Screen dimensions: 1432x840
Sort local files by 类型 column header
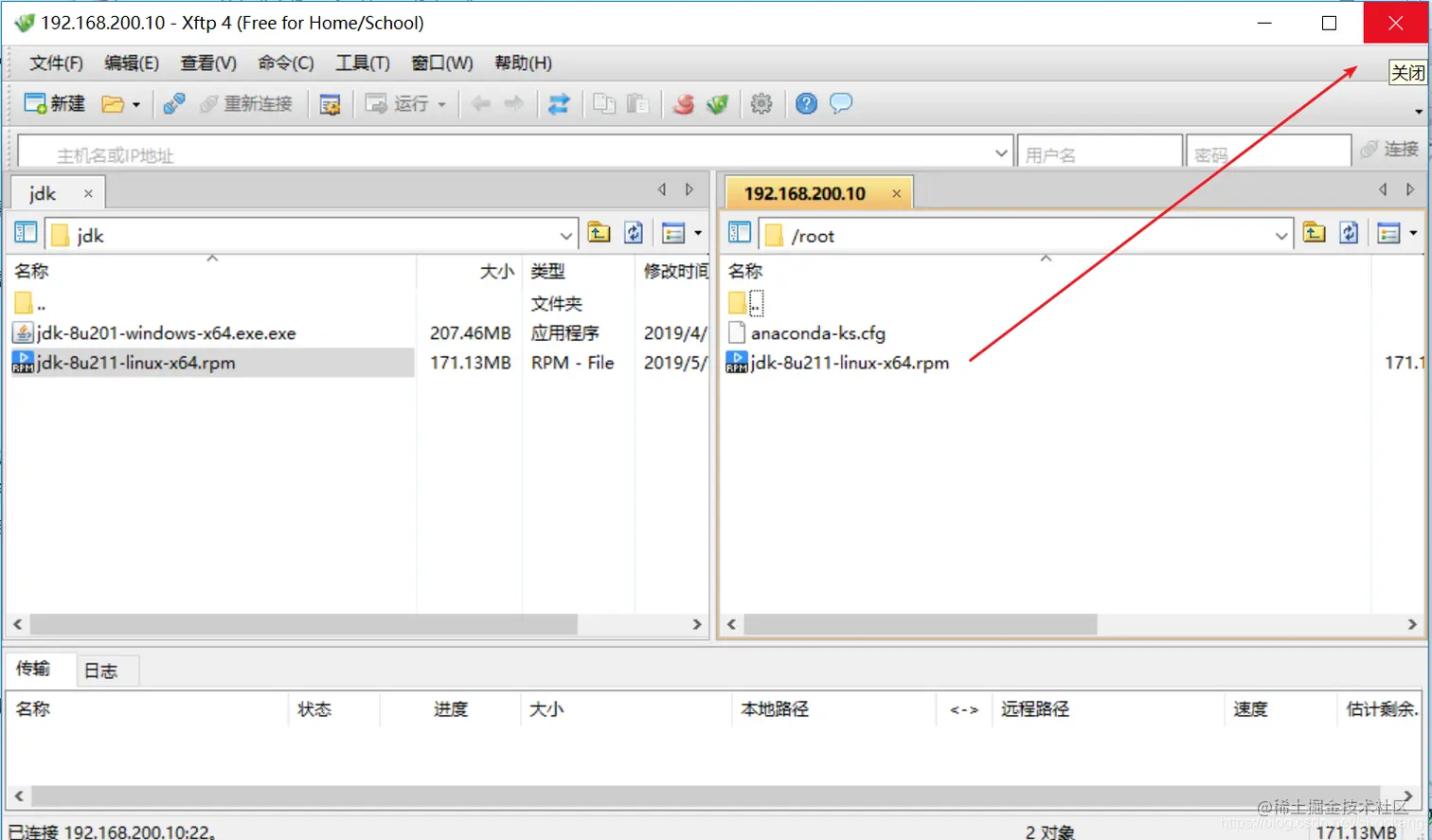click(x=547, y=272)
